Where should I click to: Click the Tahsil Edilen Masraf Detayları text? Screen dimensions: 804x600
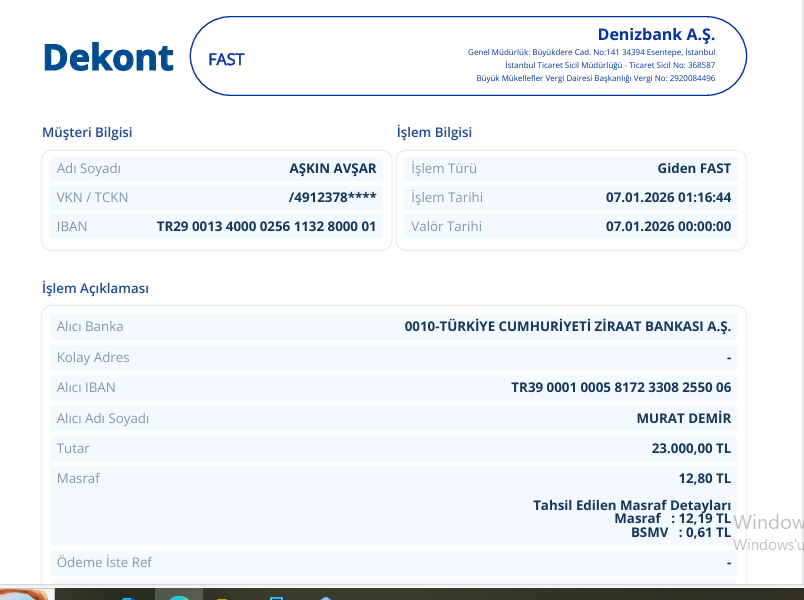(632, 505)
